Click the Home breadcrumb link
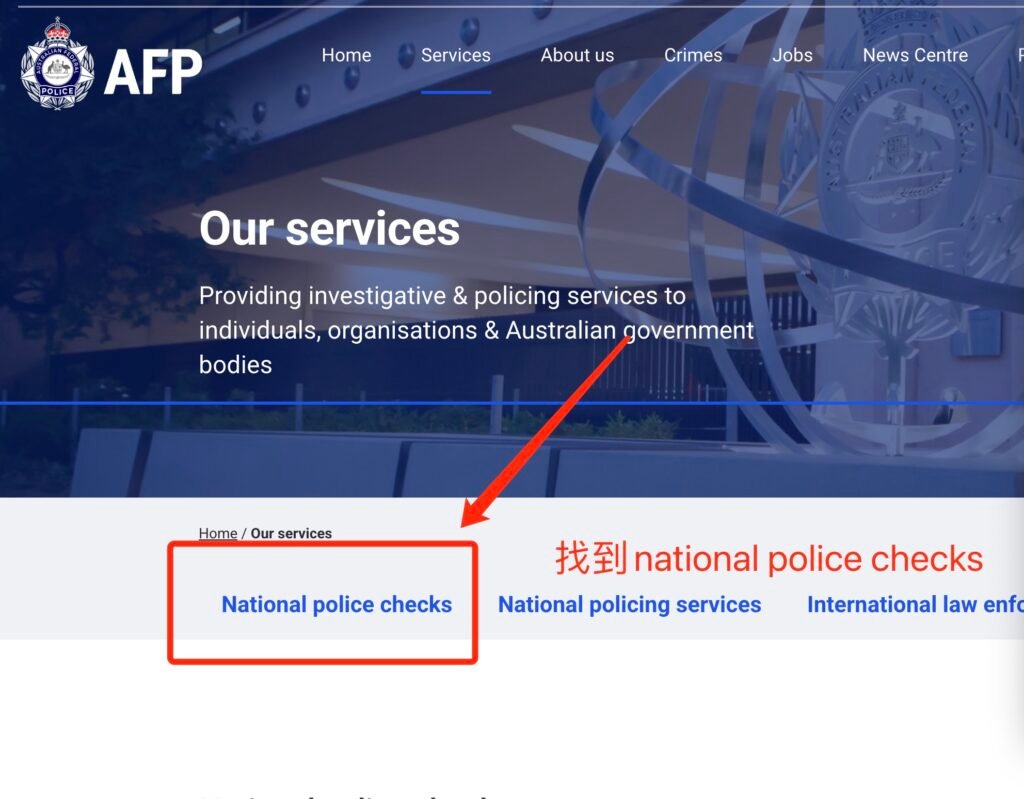Image resolution: width=1024 pixels, height=799 pixels. [217, 533]
